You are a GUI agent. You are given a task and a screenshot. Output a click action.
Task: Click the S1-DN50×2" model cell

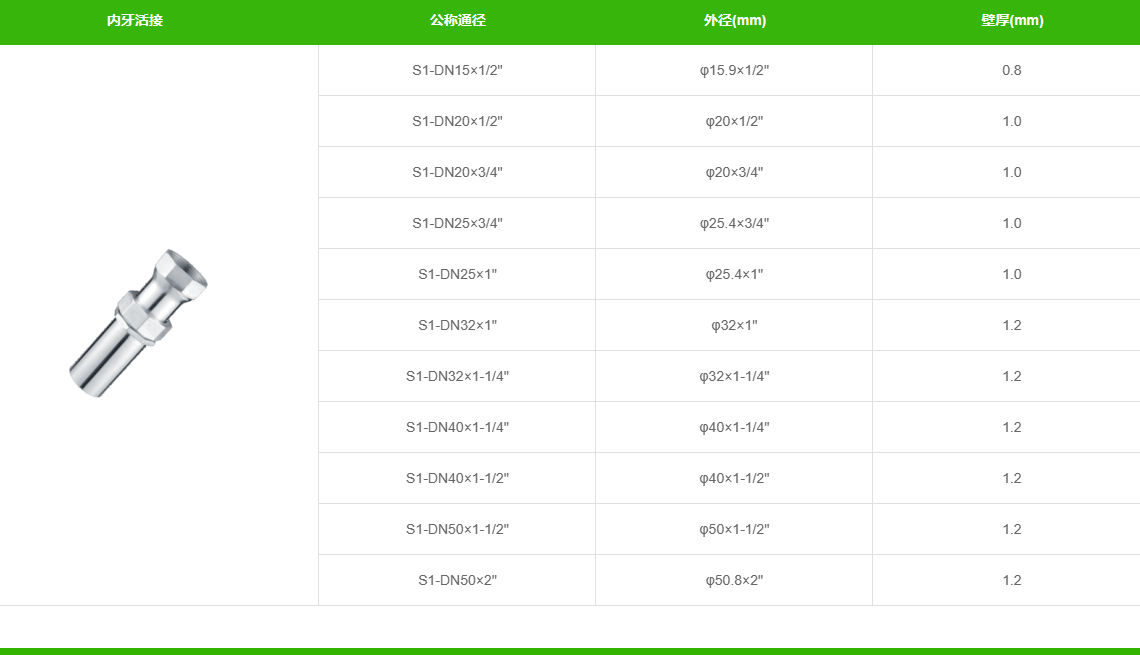point(457,580)
